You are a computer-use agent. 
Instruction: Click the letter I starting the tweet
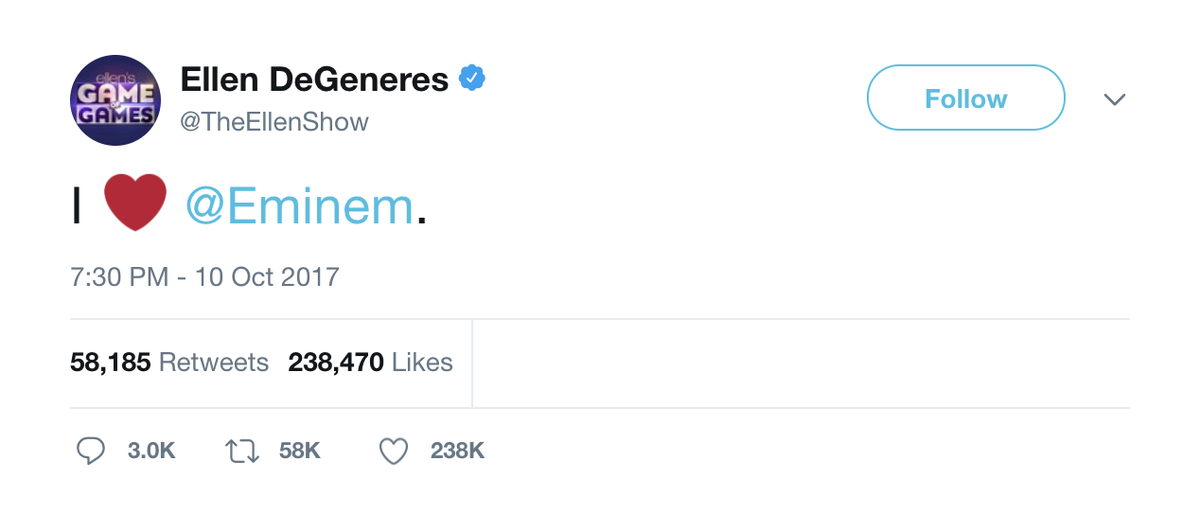(x=77, y=206)
